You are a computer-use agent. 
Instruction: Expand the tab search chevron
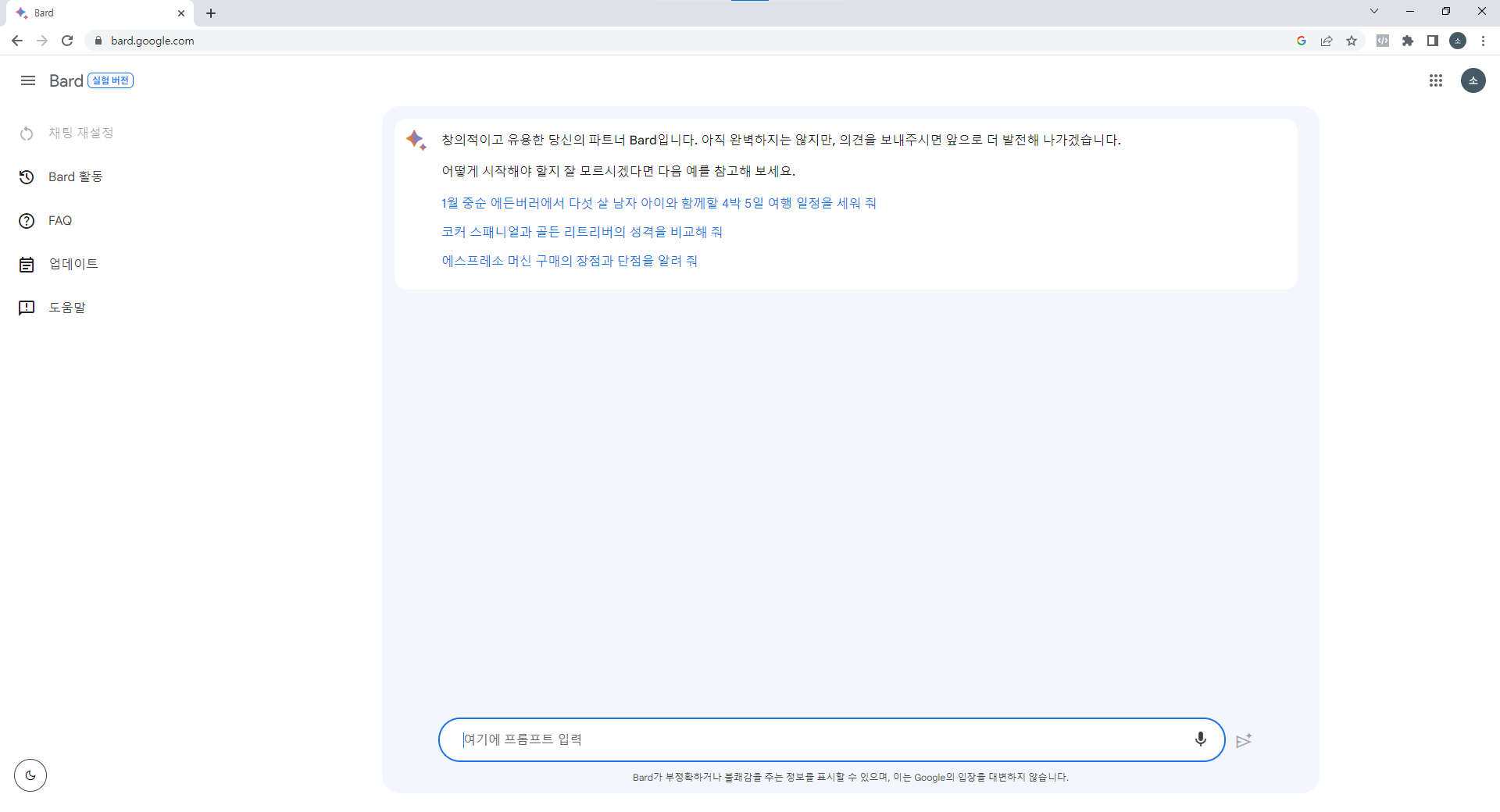coord(1374,12)
